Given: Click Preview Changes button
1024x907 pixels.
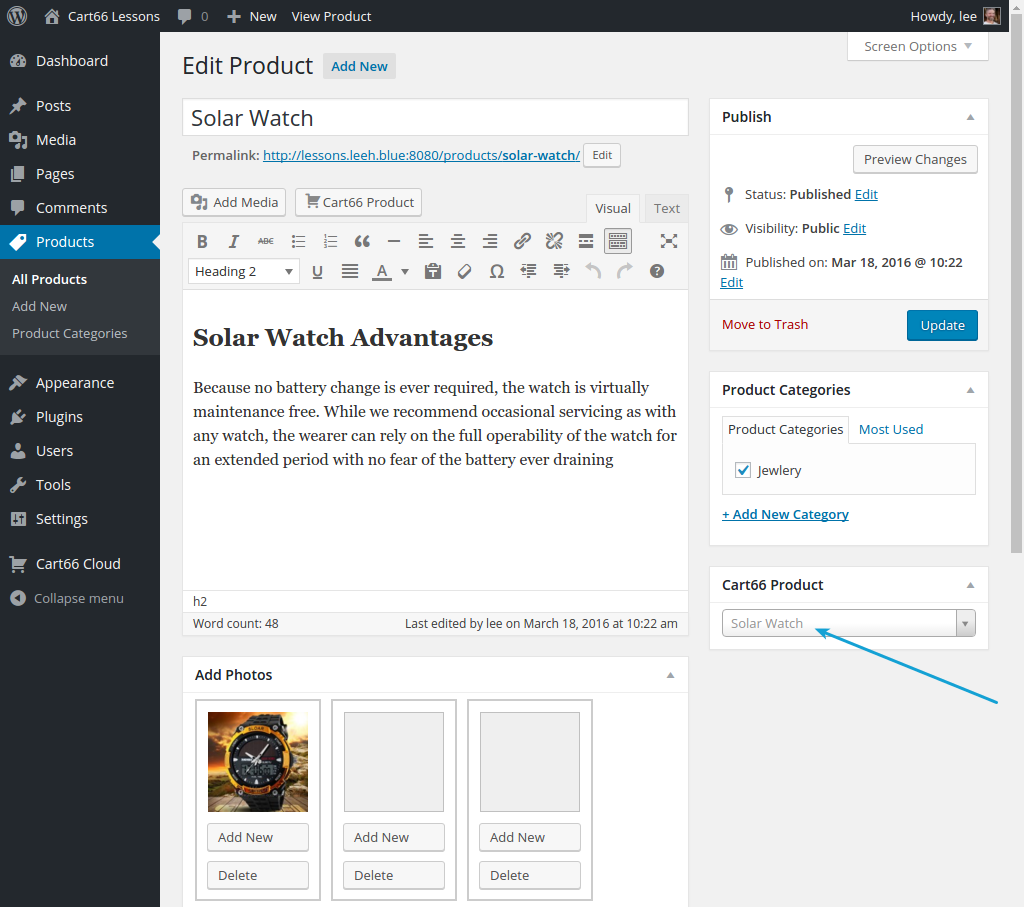Looking at the screenshot, I should [x=915, y=159].
